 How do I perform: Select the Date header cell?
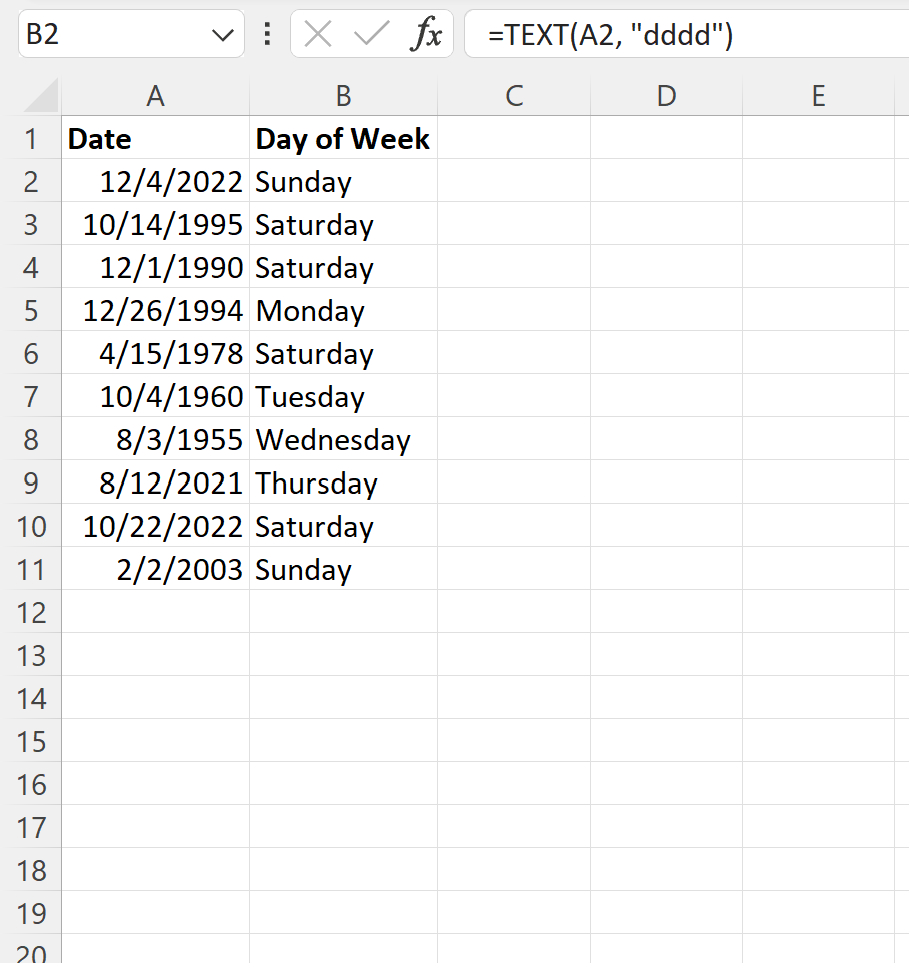[155, 138]
